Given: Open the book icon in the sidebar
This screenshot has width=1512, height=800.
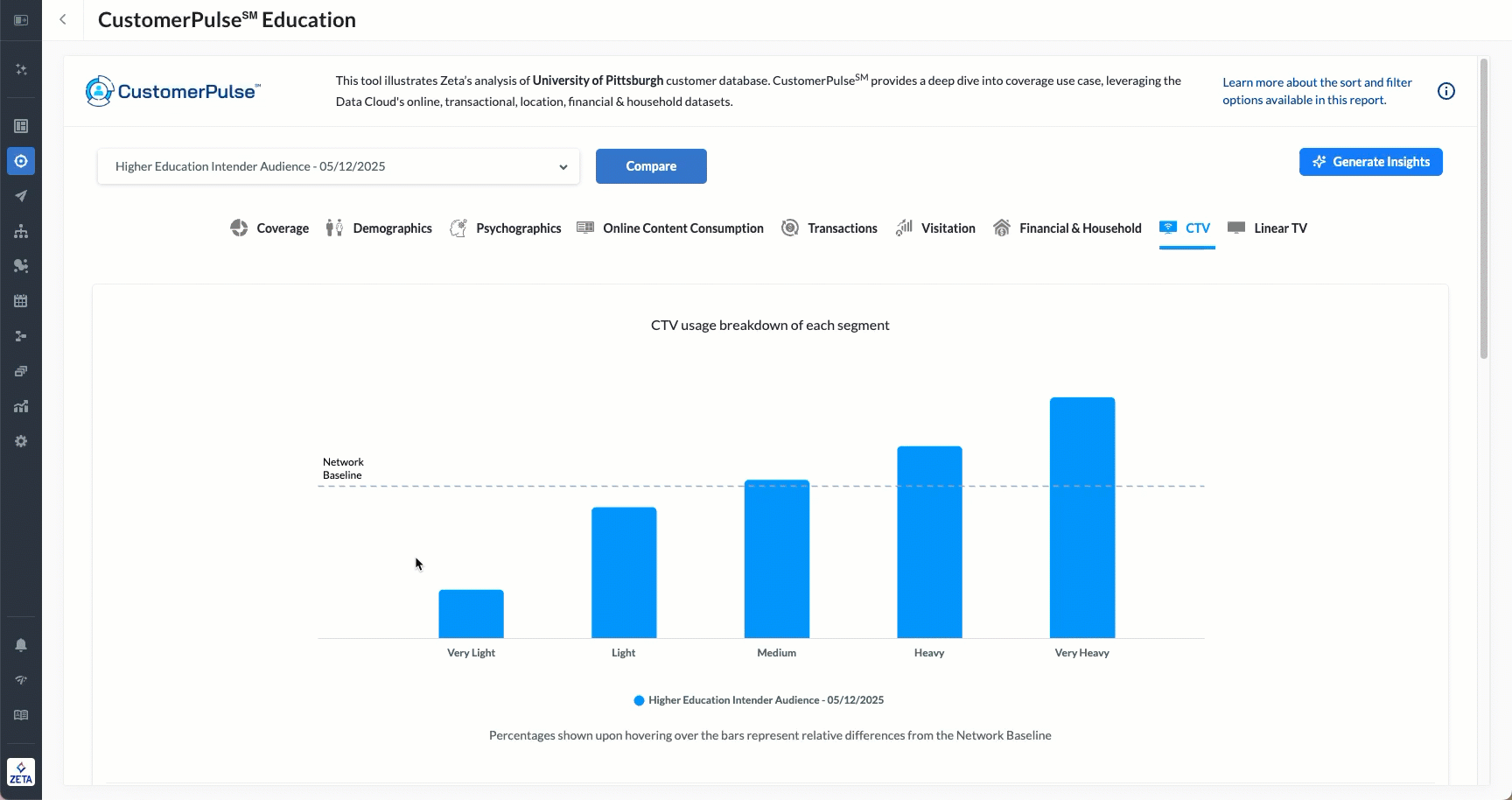Looking at the screenshot, I should [21, 715].
